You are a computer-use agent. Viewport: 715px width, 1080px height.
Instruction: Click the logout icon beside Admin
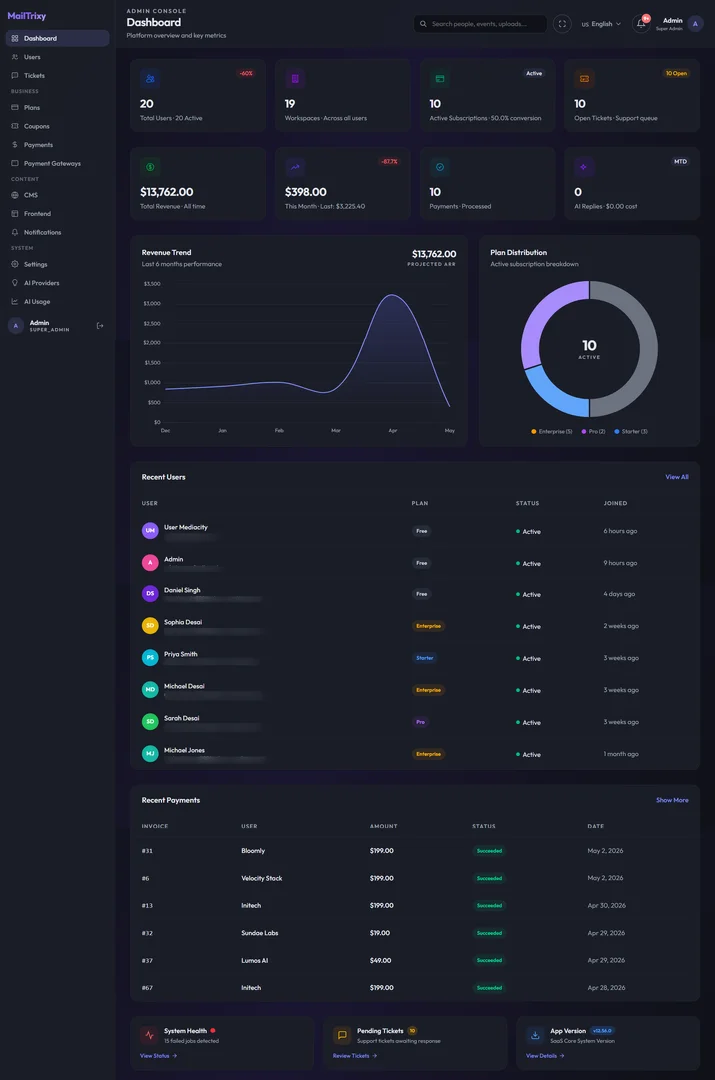100,326
